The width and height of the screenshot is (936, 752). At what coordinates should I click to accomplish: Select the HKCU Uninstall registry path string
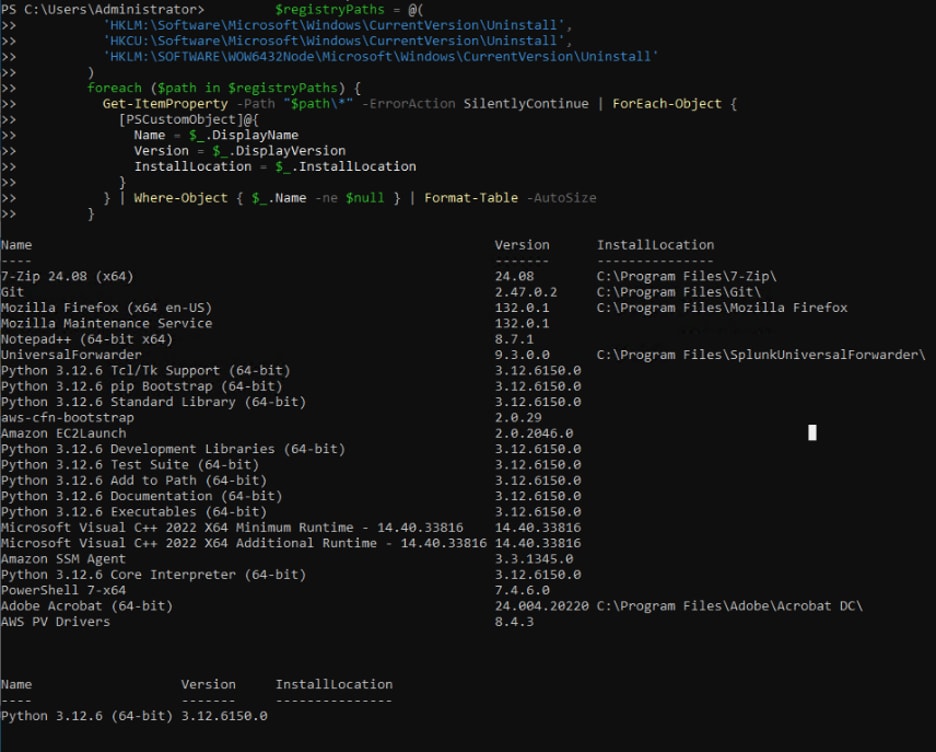[x=334, y=41]
